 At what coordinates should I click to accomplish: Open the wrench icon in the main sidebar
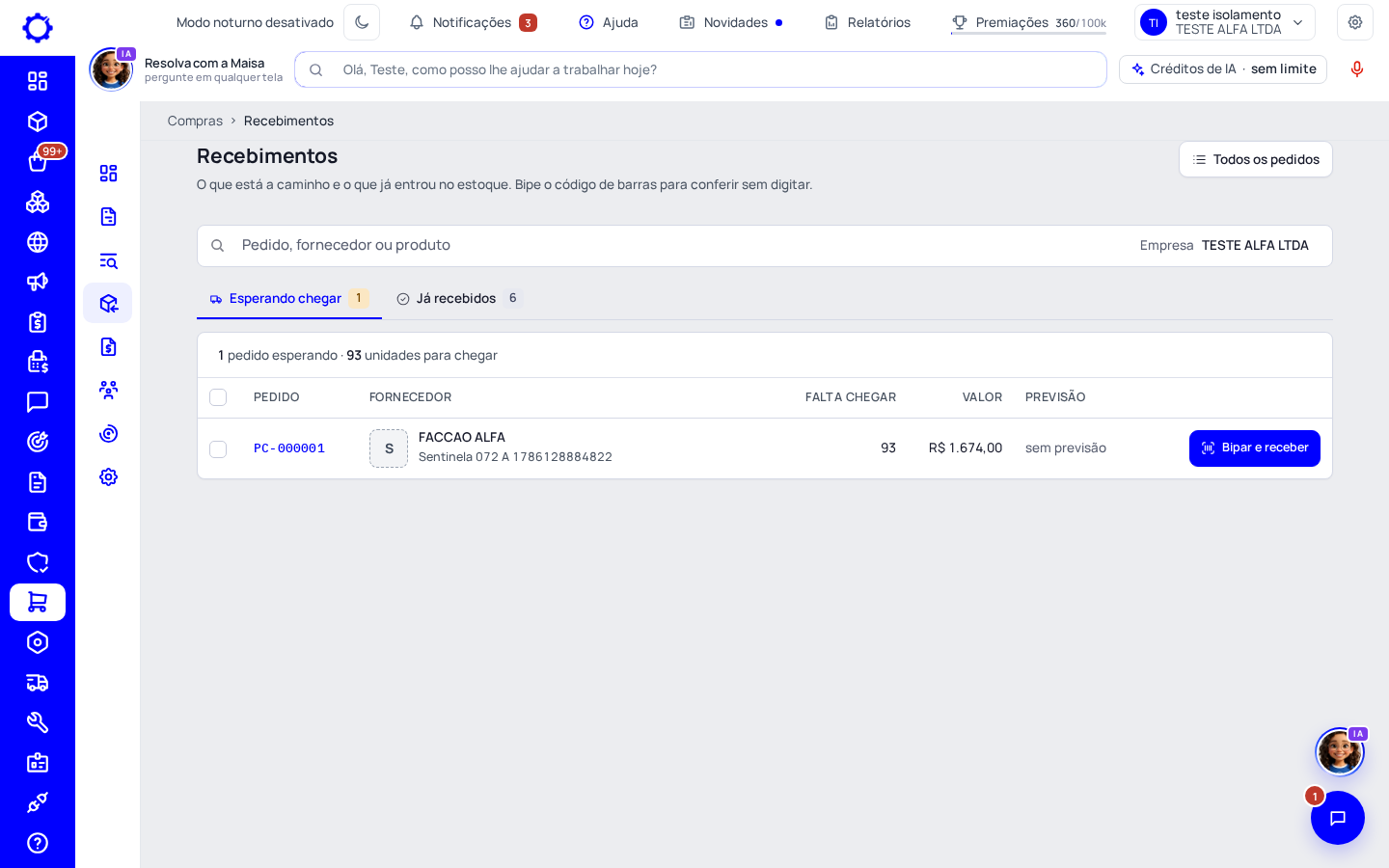(38, 722)
